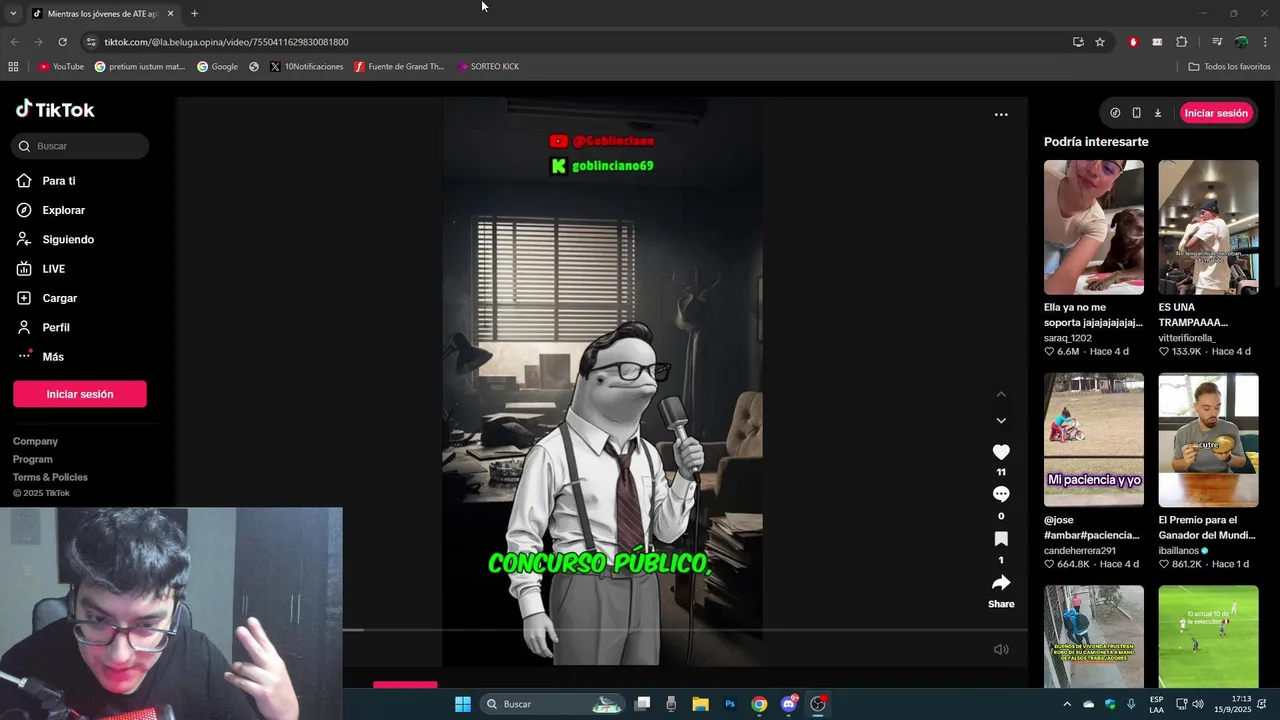The height and width of the screenshot is (720, 1280).
Task: Open candeherrera291 profile link
Action: [x=1080, y=551]
